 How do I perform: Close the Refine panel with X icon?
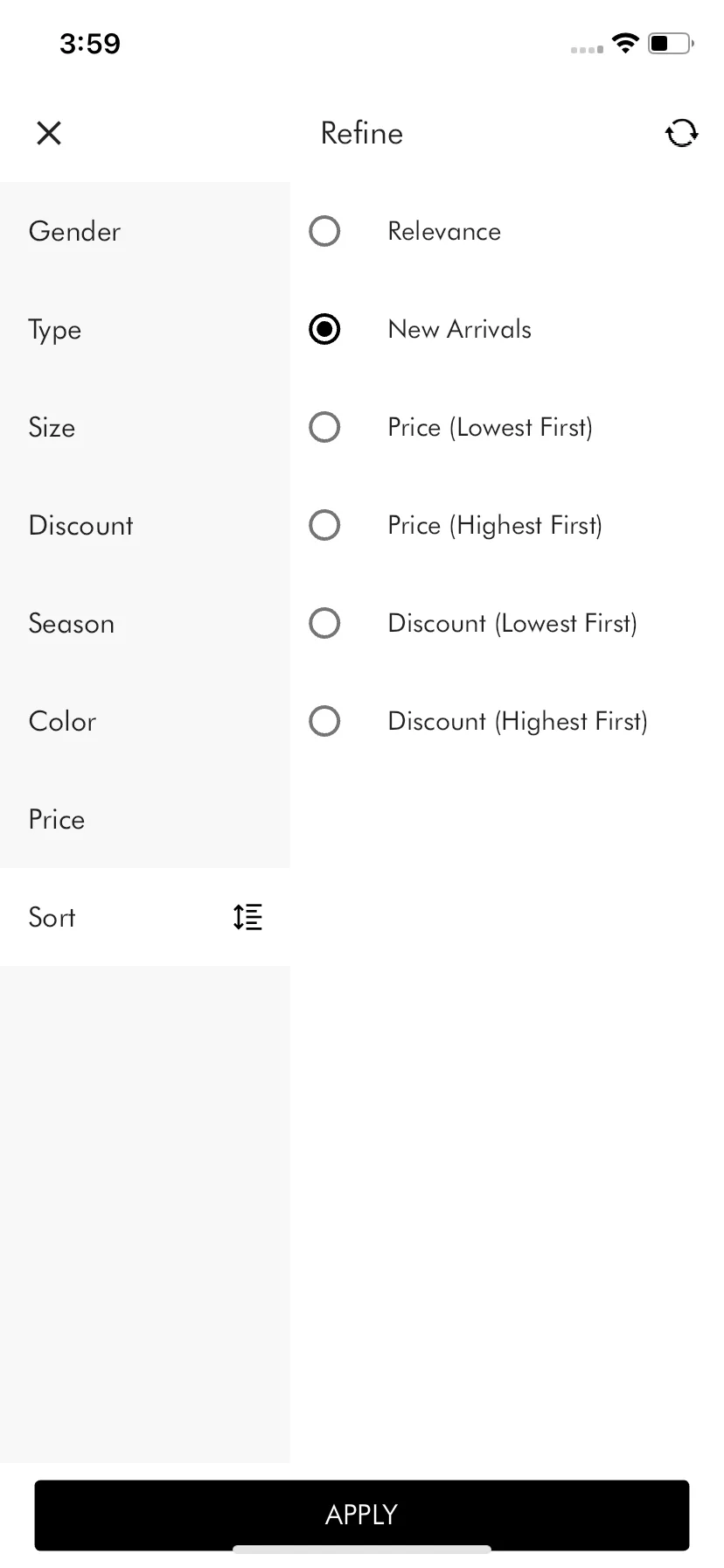click(x=49, y=133)
